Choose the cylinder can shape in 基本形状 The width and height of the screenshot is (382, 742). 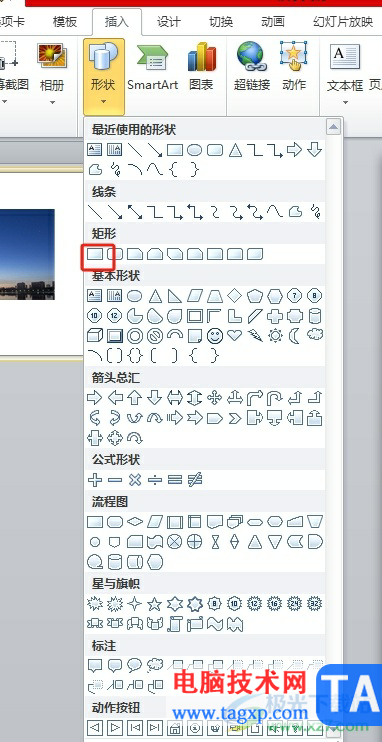click(315, 316)
